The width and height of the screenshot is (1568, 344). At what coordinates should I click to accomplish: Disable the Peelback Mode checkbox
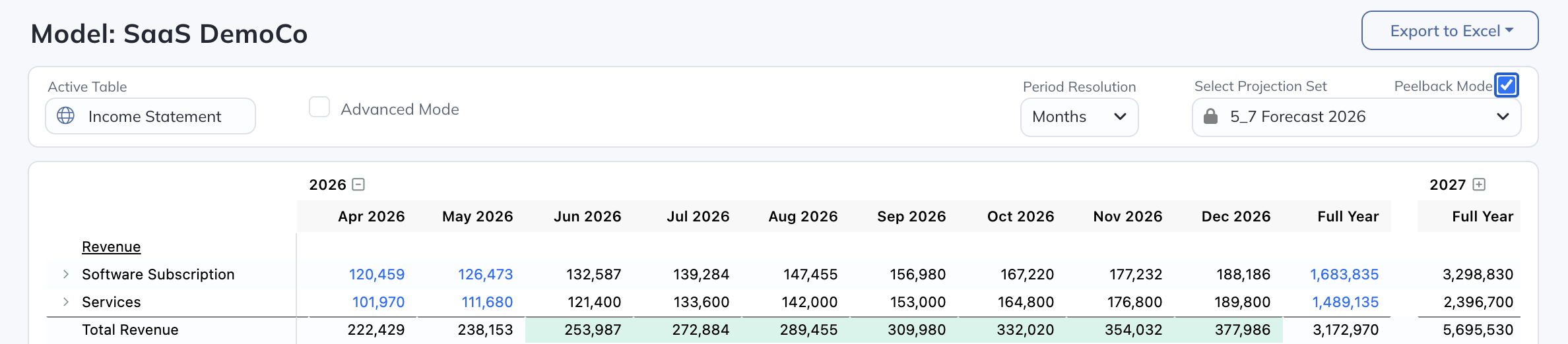tap(1507, 85)
